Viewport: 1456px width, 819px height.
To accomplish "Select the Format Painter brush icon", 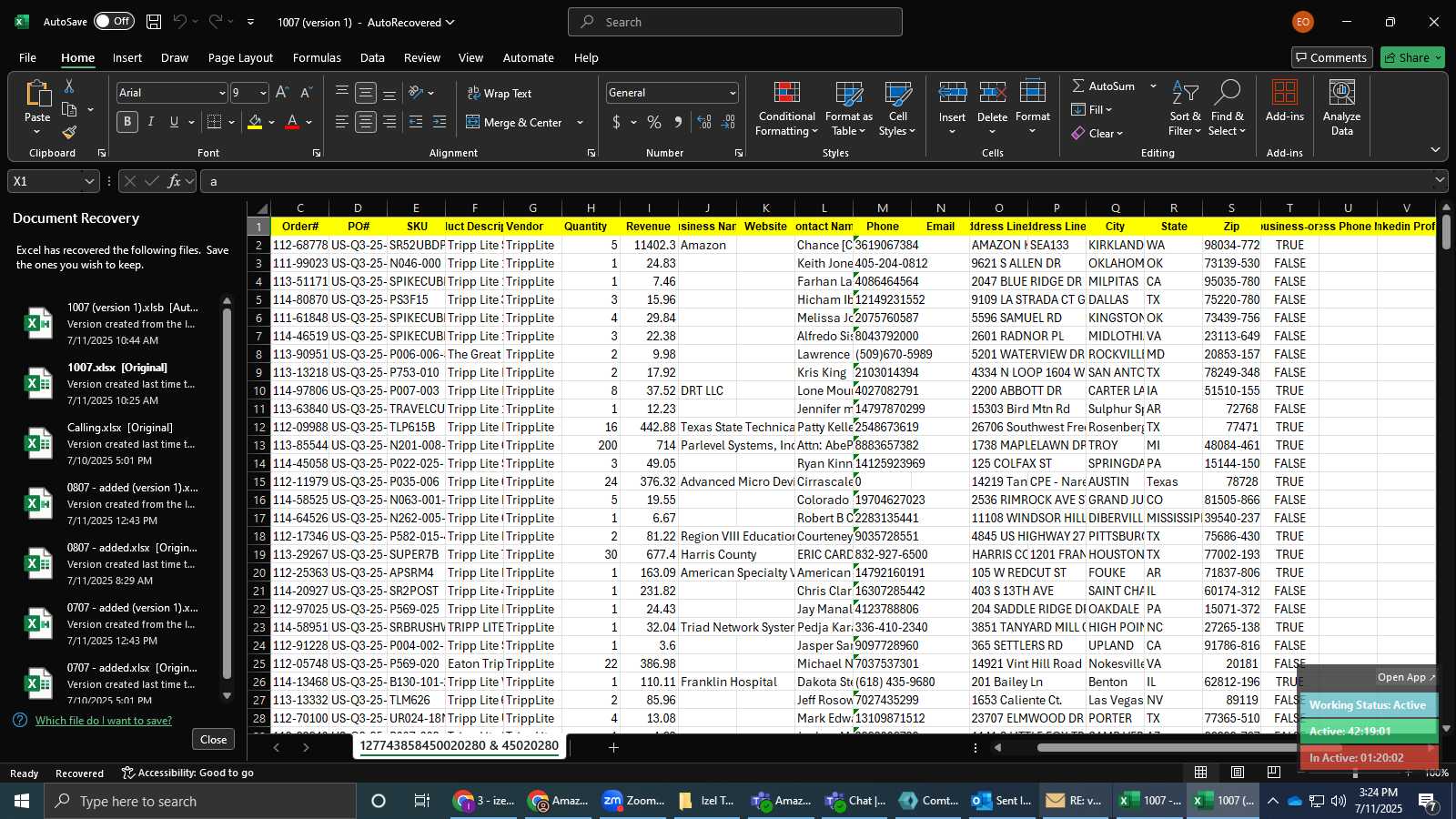I will (x=69, y=133).
